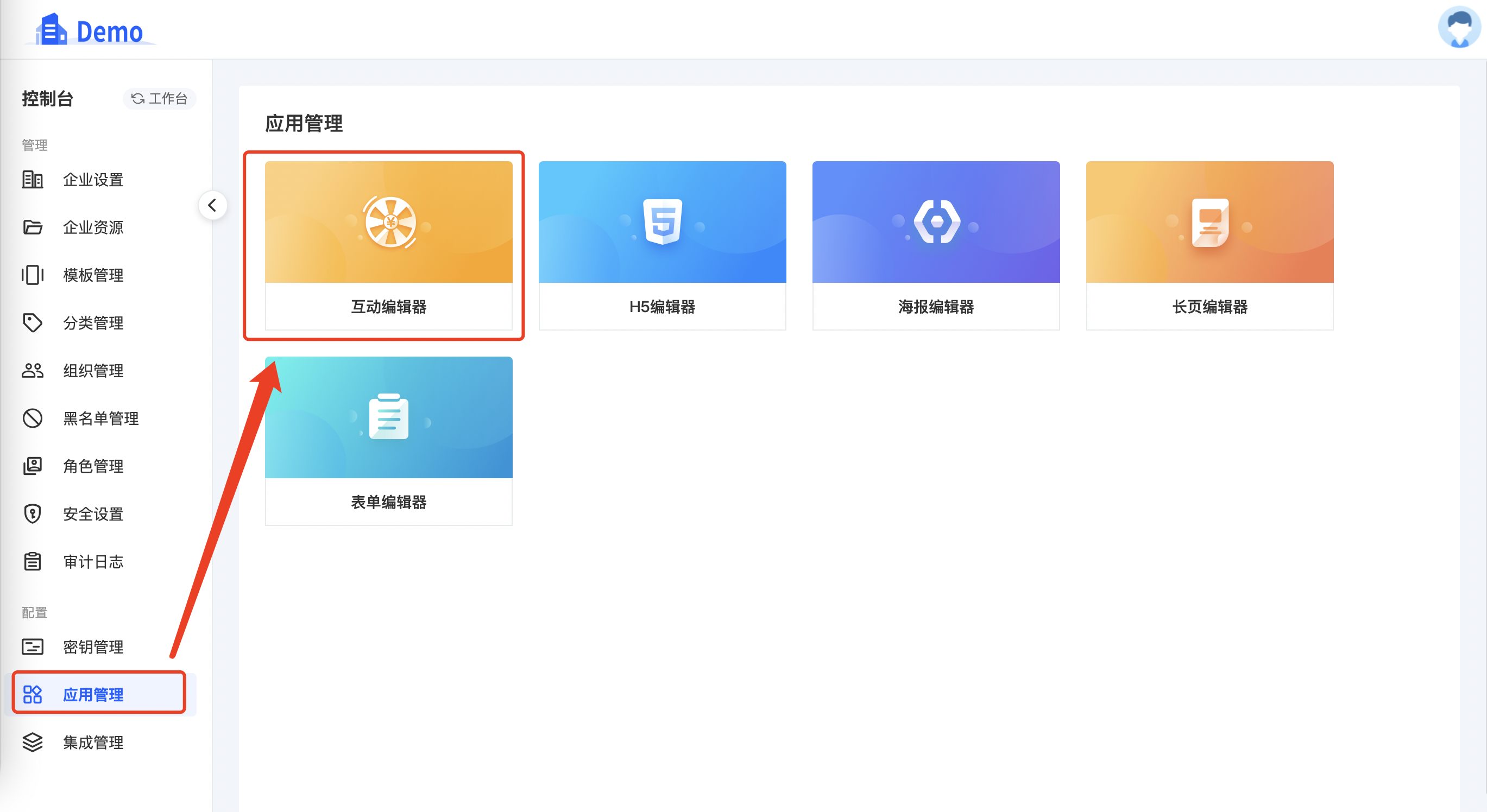The width and height of the screenshot is (1487, 812).
Task: Click the 长页编辑器 document icon
Action: [1210, 223]
